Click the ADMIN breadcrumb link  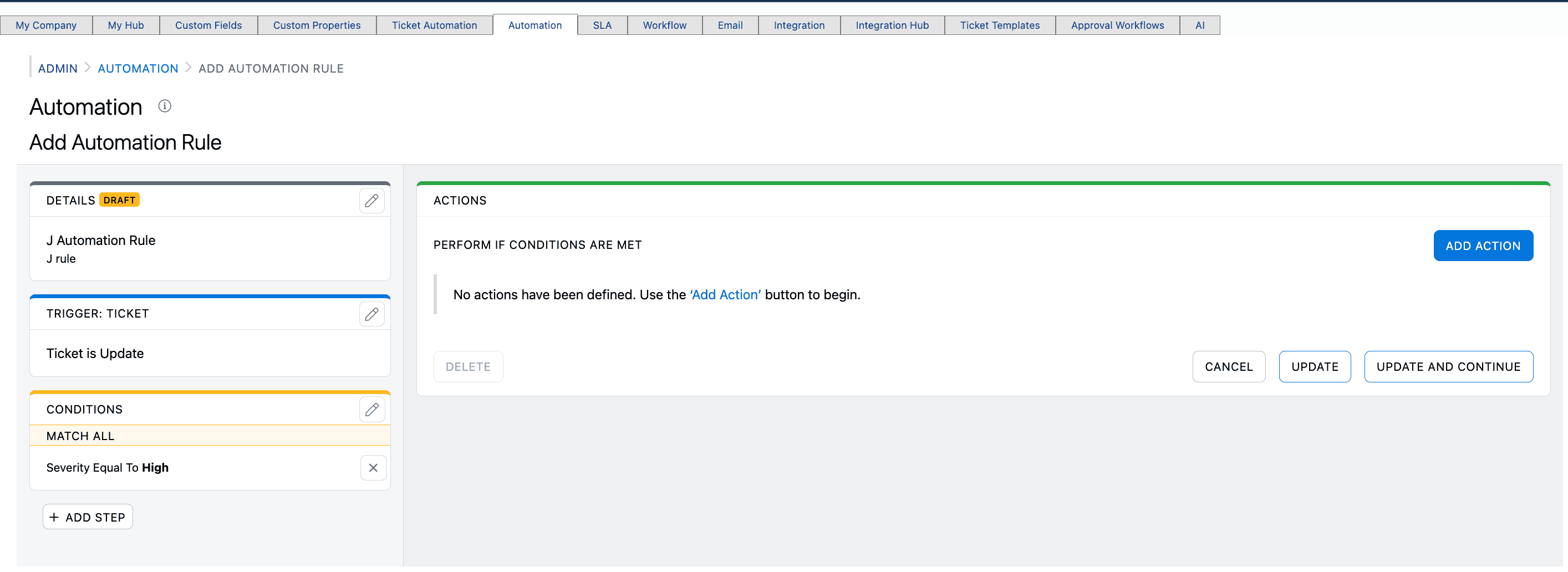pyautogui.click(x=58, y=69)
